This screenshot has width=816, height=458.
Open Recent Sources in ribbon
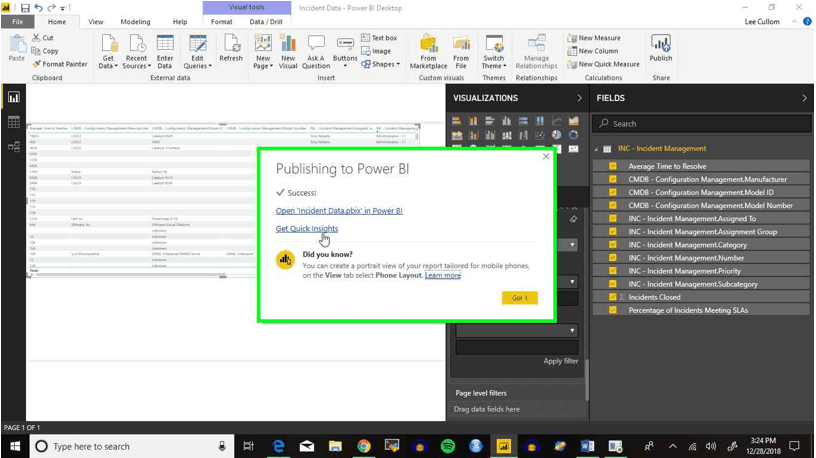coord(136,51)
